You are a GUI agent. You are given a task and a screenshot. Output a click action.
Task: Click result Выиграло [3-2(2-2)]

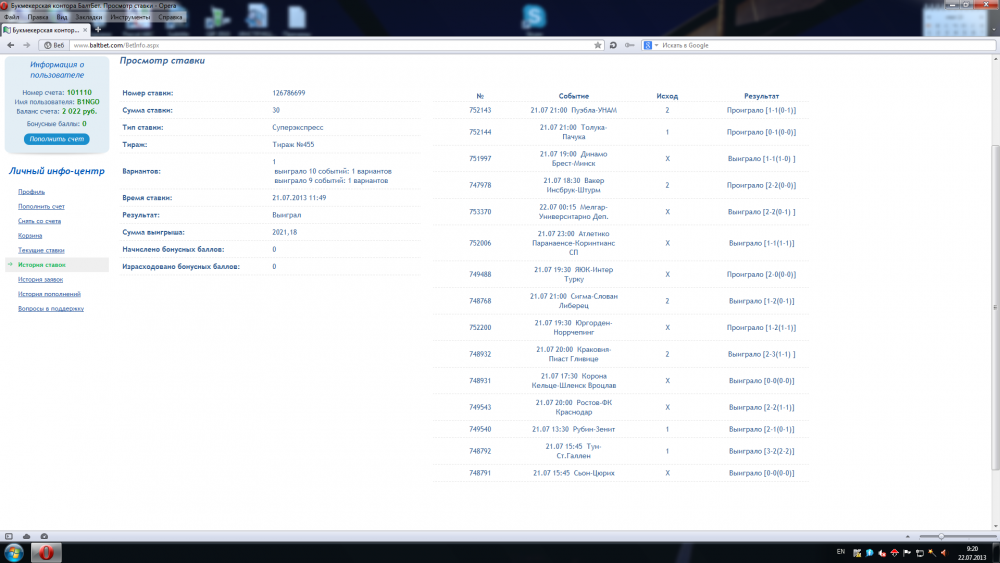pyautogui.click(x=761, y=451)
